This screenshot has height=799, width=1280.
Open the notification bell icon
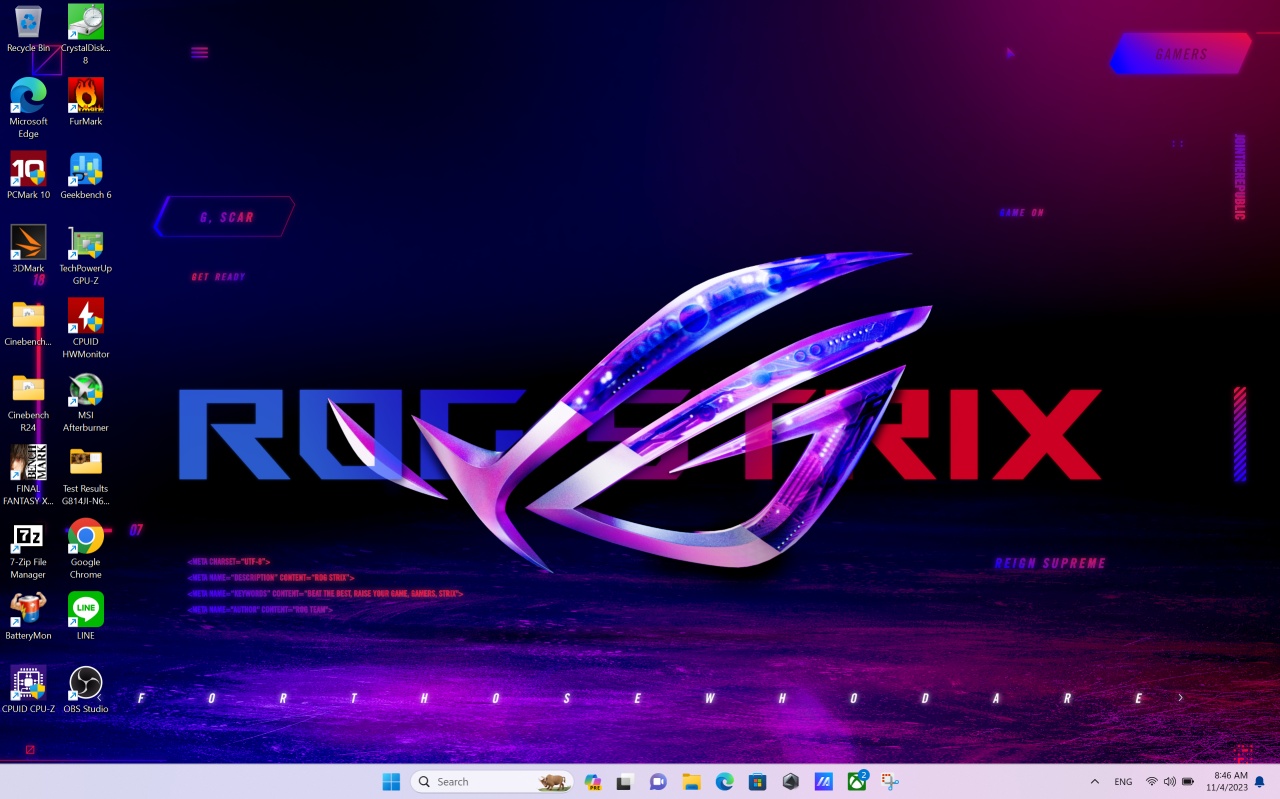pos(1260,782)
